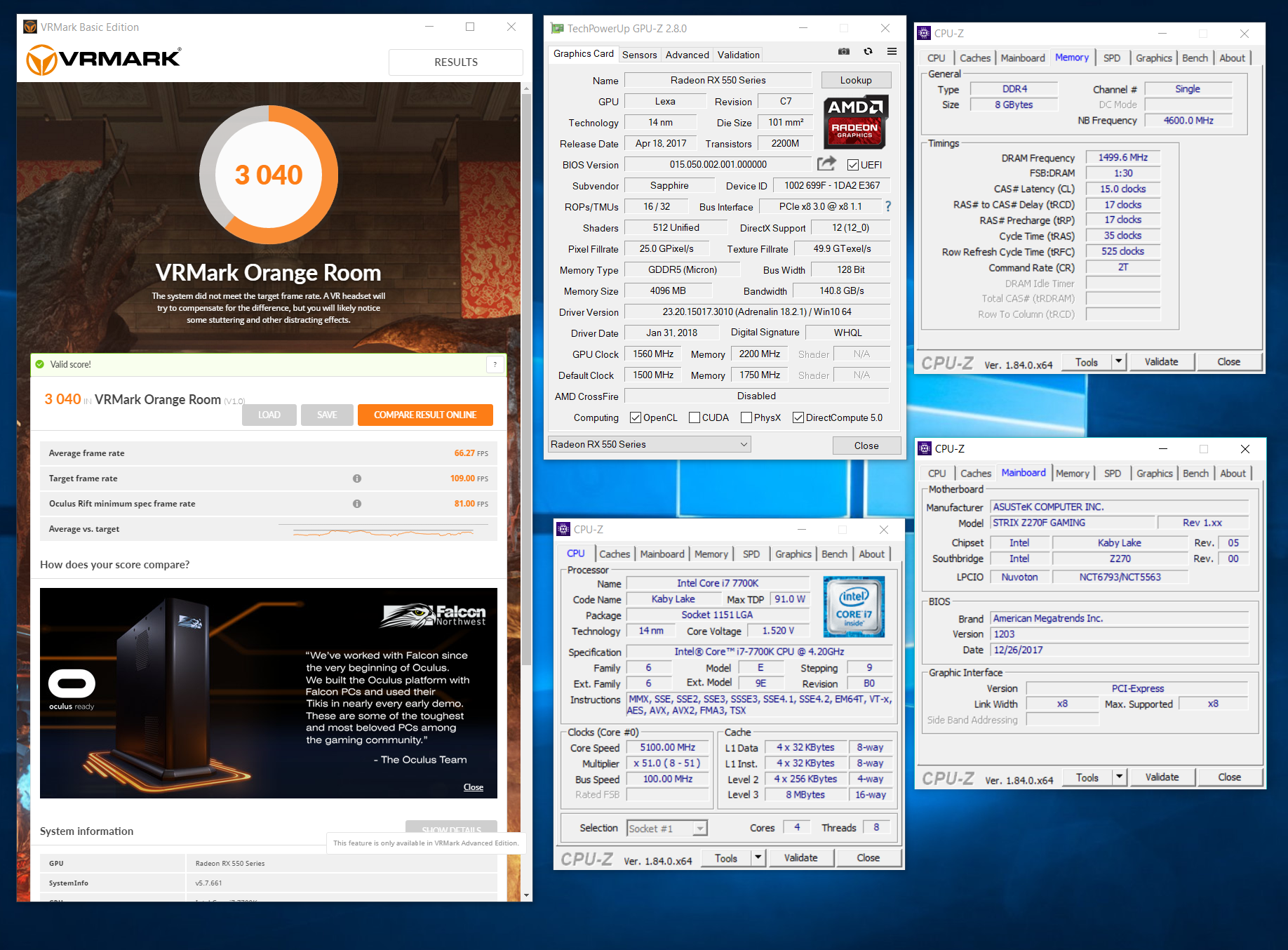Click the Core Speed 5100.00 MHz value
This screenshot has height=950, width=1288.
pos(667,747)
